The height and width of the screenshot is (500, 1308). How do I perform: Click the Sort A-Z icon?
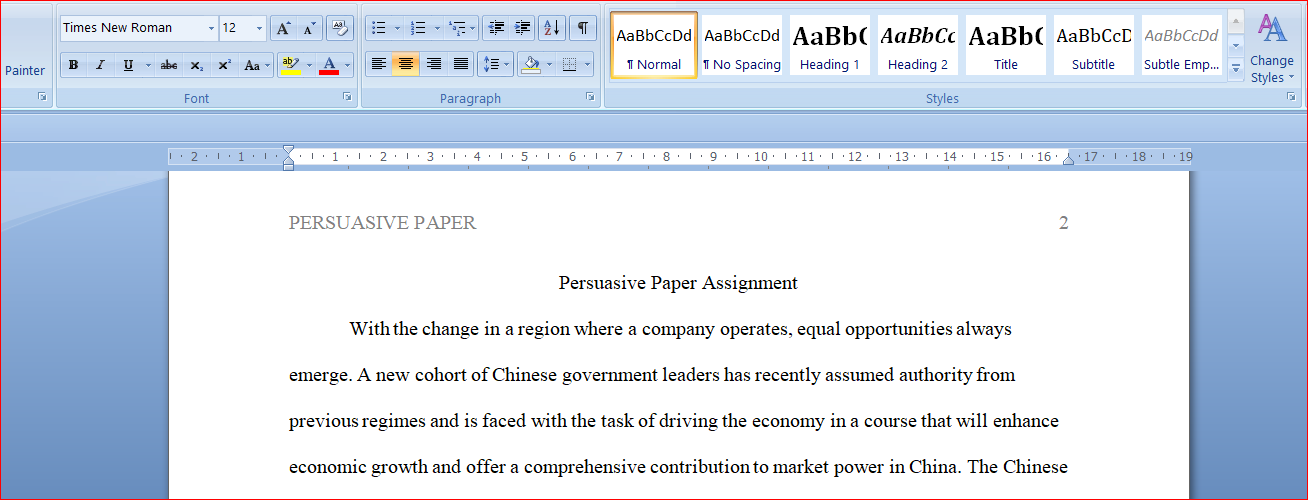tap(551, 28)
